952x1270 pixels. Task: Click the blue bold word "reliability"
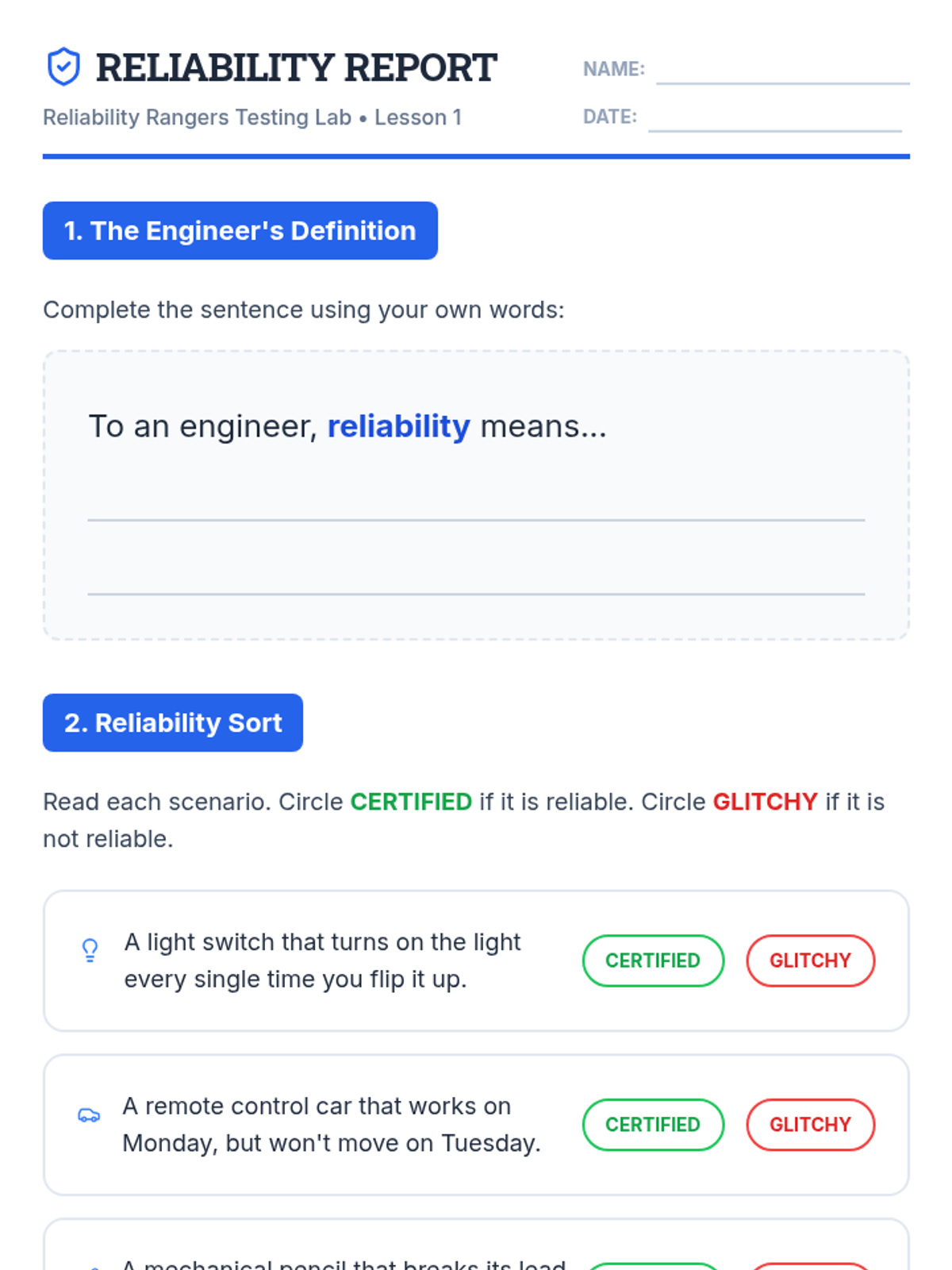click(398, 426)
